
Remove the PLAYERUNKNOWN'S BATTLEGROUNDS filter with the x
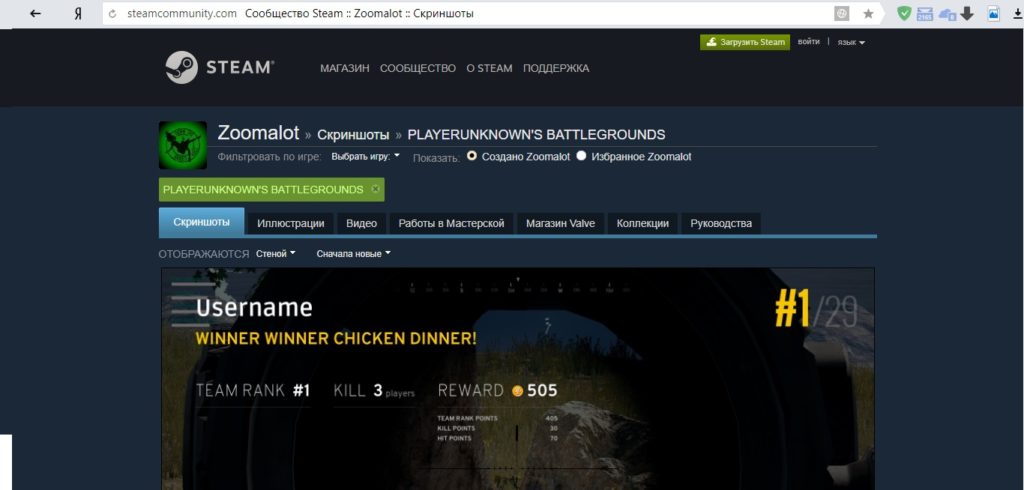click(x=375, y=189)
